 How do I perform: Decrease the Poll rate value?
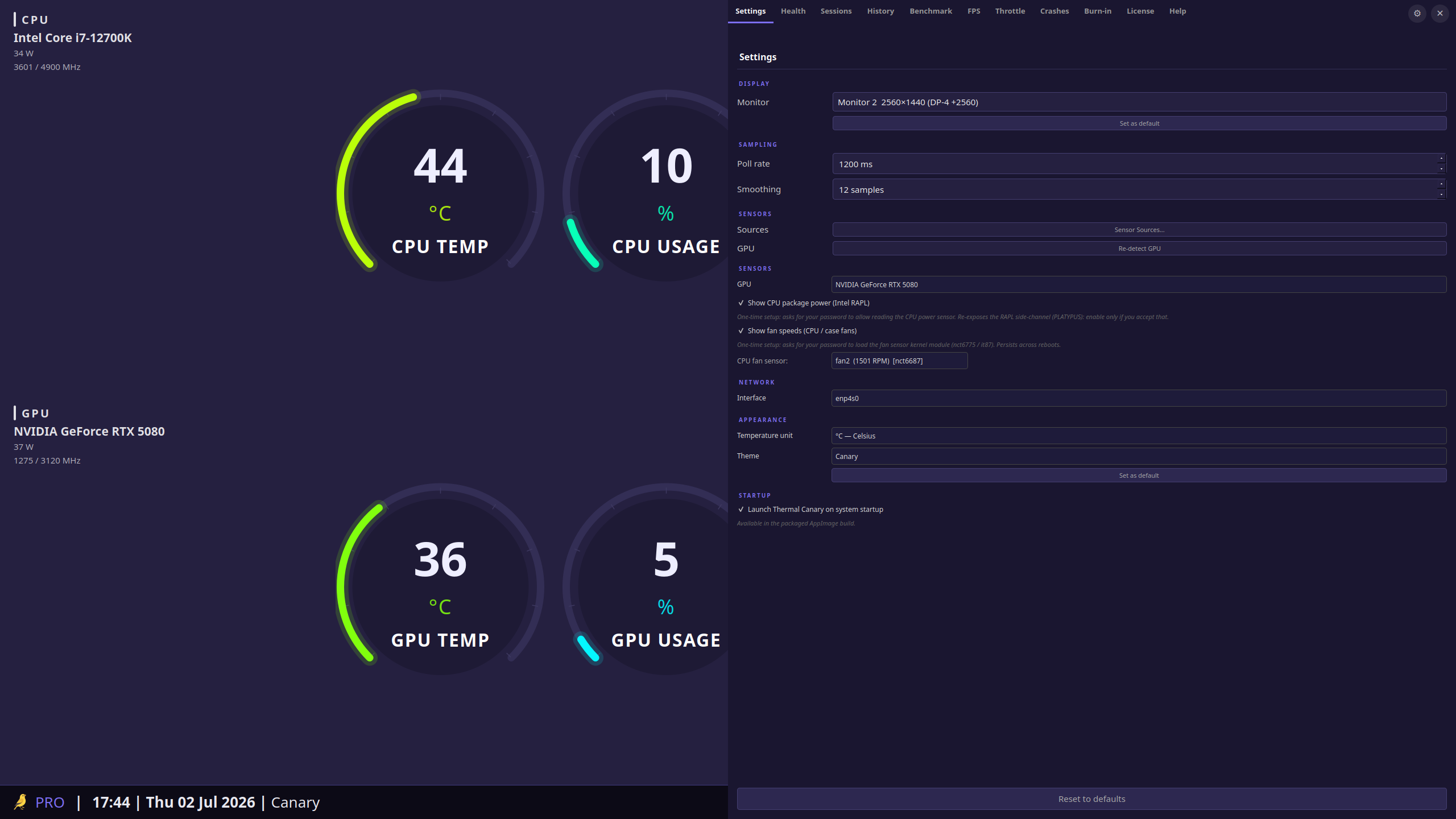point(1441,169)
